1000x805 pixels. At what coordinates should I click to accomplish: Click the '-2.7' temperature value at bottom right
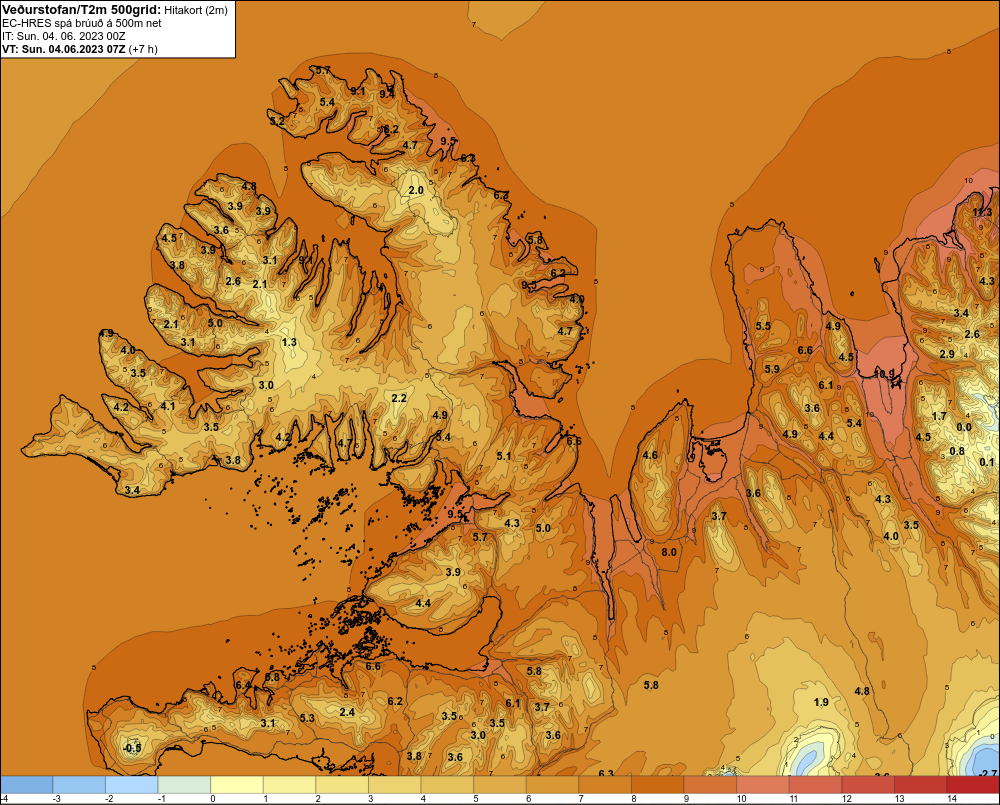[x=987, y=773]
